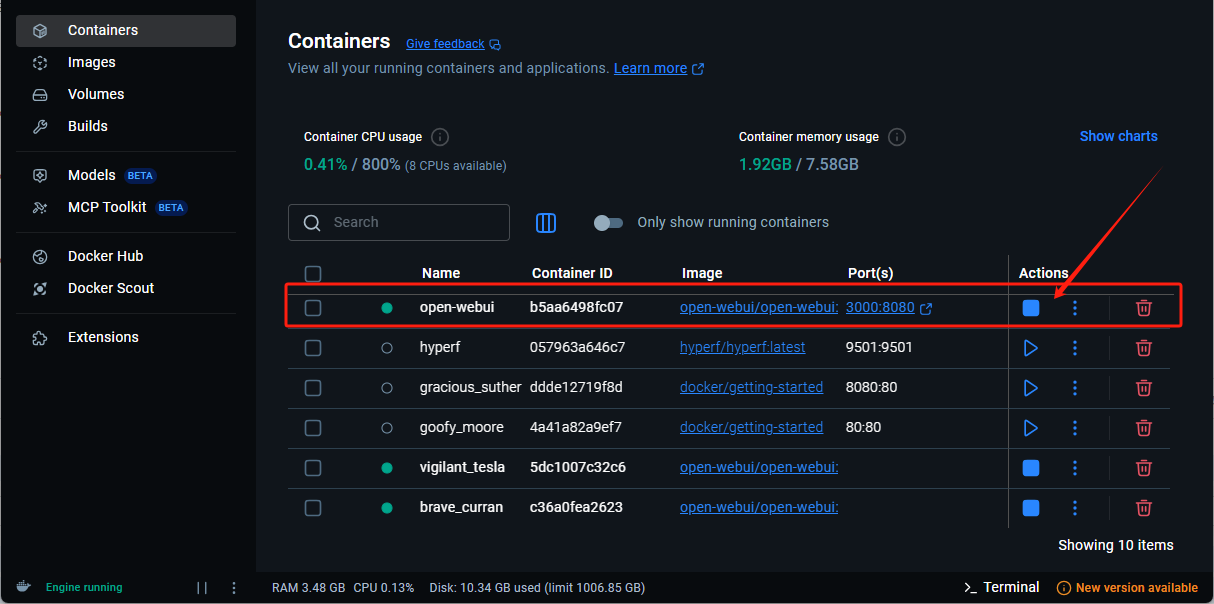
Task: Click the Docker whale status icon
Action: point(23,588)
